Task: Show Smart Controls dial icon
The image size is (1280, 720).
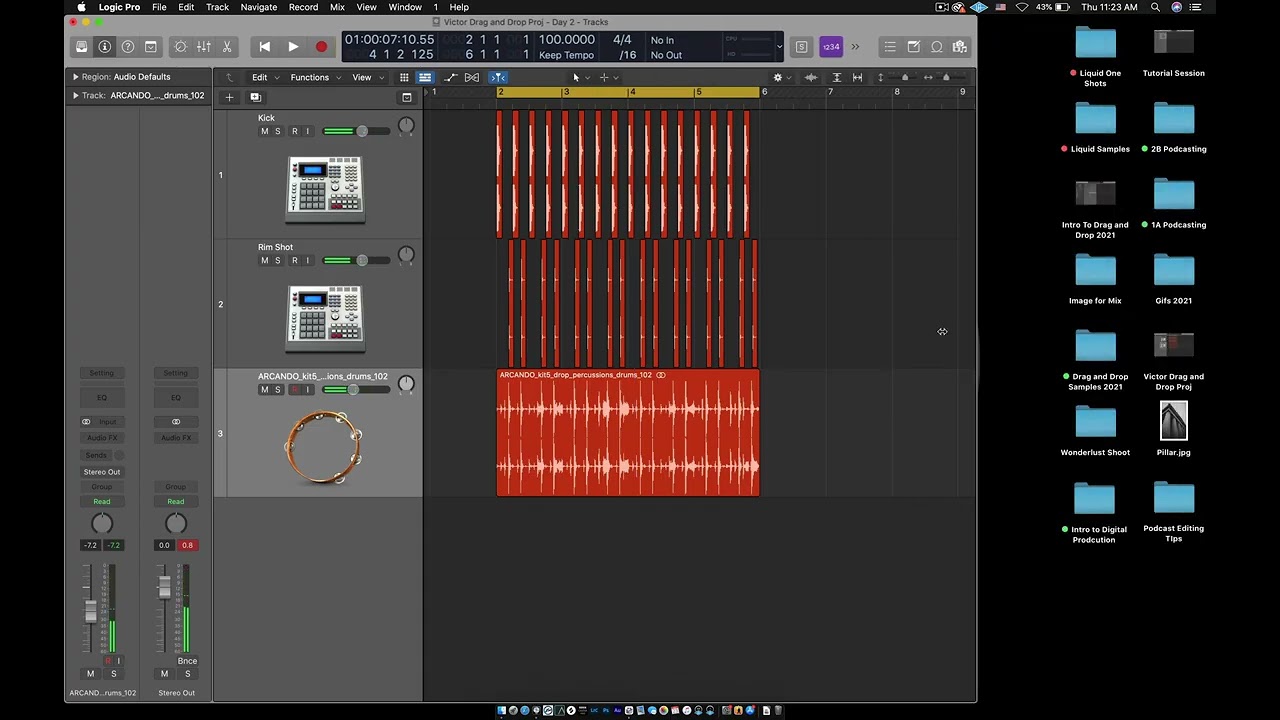Action: pyautogui.click(x=181, y=47)
